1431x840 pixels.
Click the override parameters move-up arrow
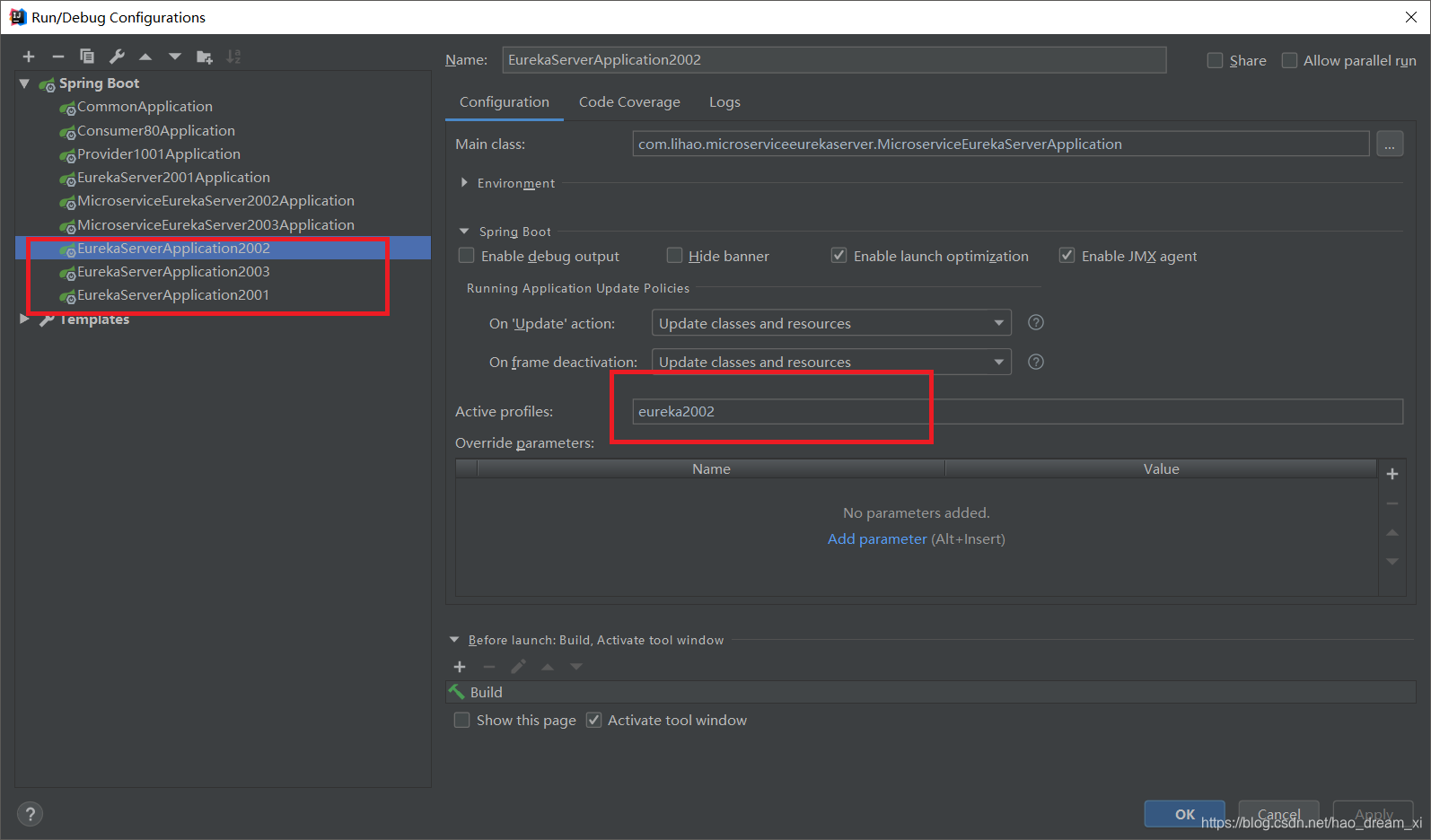[x=1392, y=533]
